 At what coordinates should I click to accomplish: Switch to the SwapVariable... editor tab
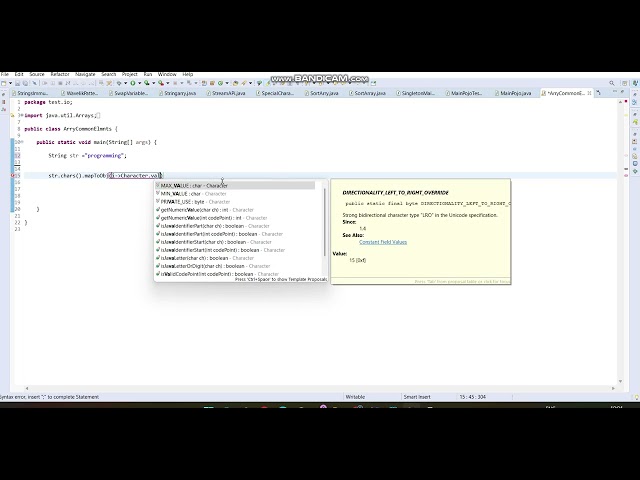[x=131, y=93]
